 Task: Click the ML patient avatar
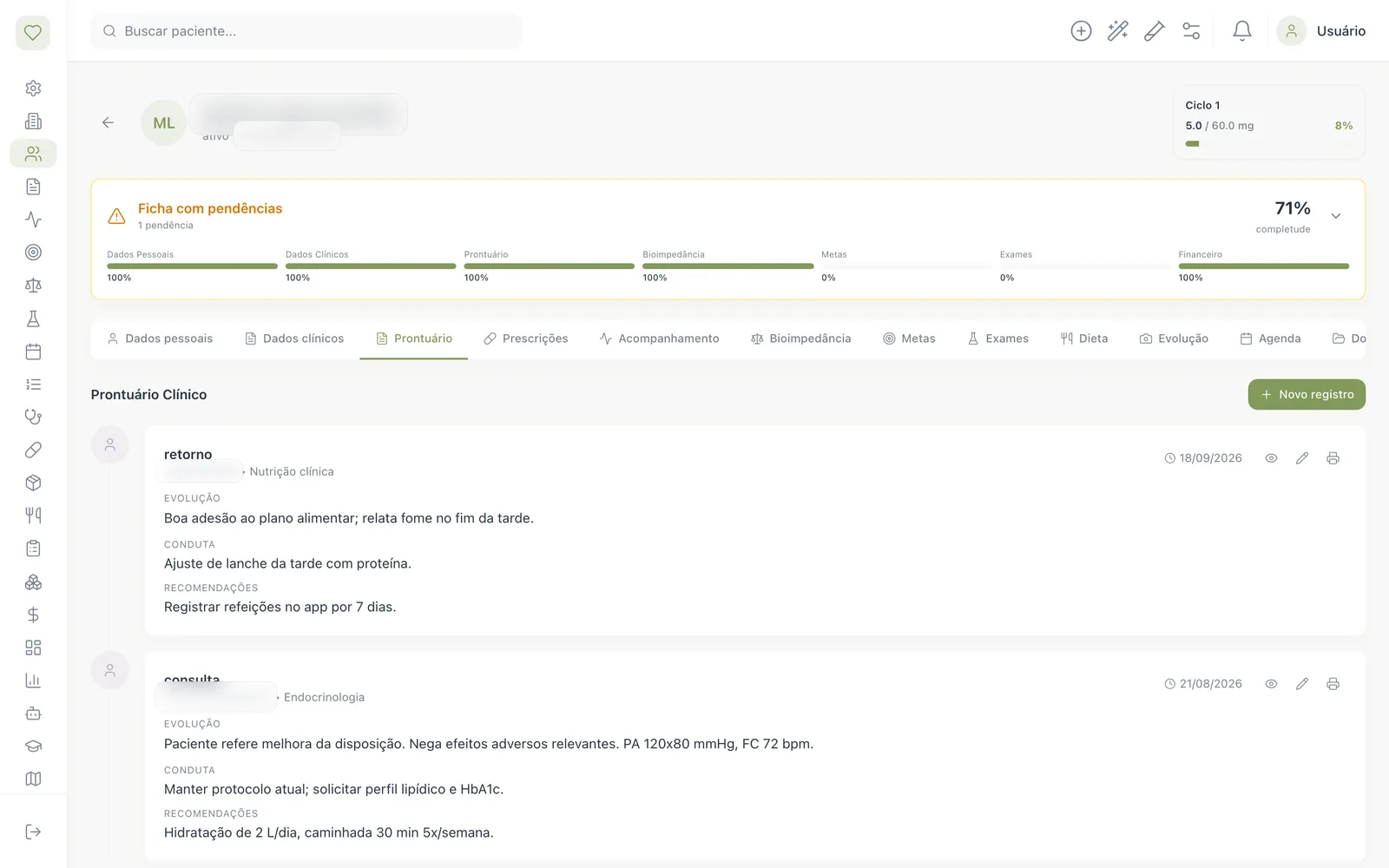[x=164, y=123]
